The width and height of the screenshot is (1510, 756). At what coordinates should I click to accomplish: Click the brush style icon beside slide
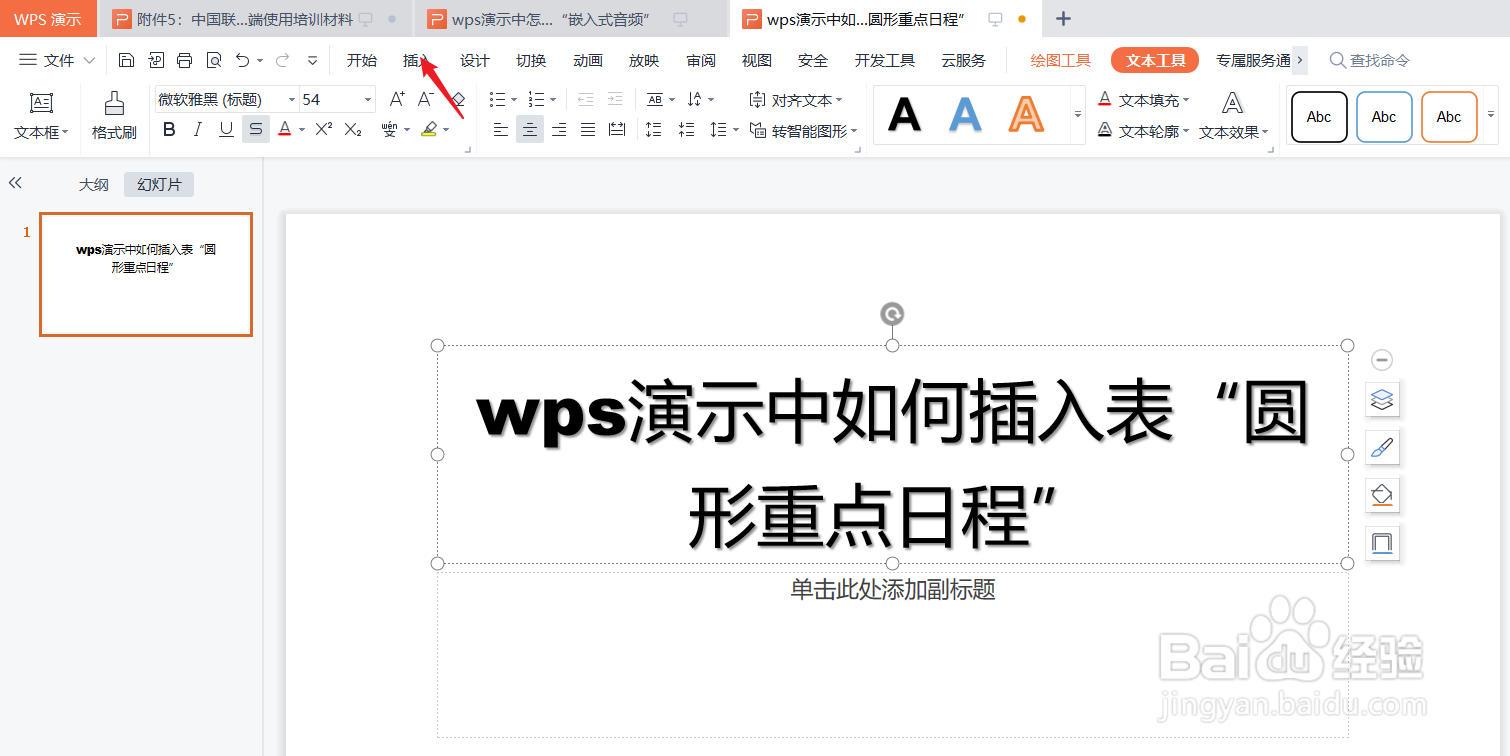coord(1382,447)
